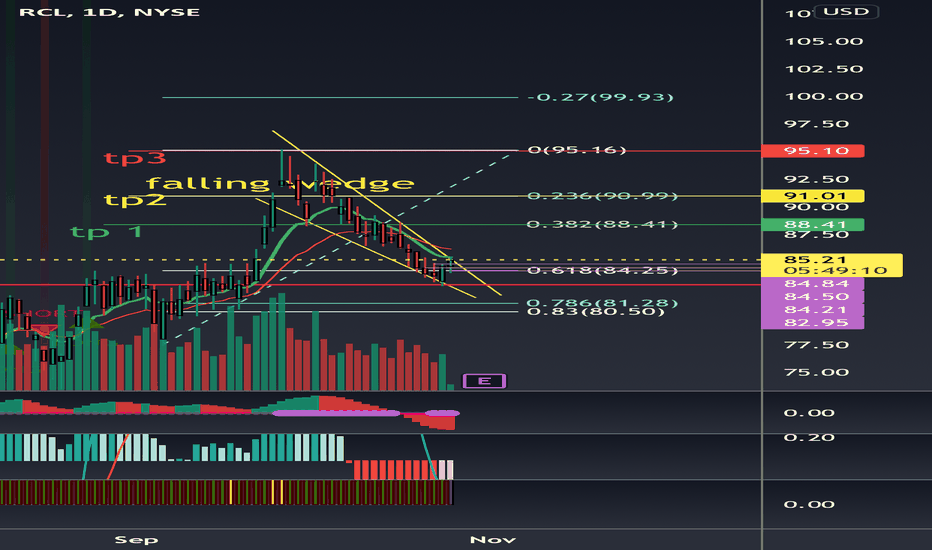Click the 0.618(84.25) Fibonacci level label
The width and height of the screenshot is (932, 550).
coord(602,271)
